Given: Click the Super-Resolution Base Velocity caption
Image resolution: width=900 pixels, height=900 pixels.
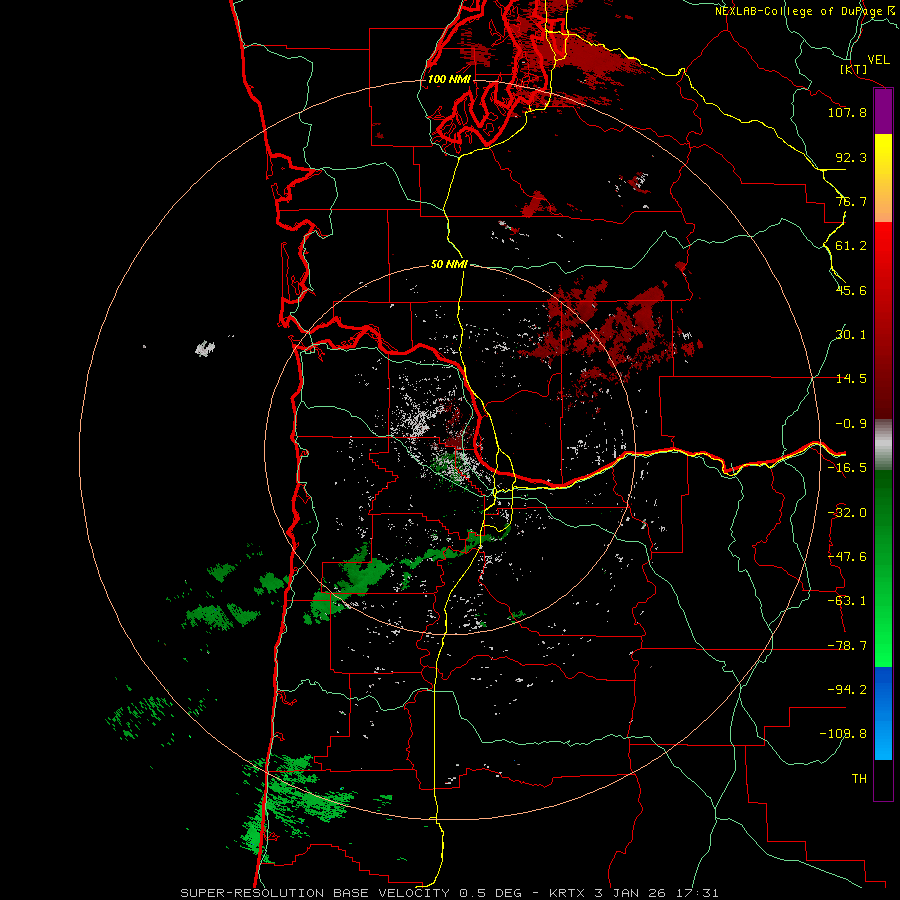Looking at the screenshot, I should pyautogui.click(x=449, y=893).
